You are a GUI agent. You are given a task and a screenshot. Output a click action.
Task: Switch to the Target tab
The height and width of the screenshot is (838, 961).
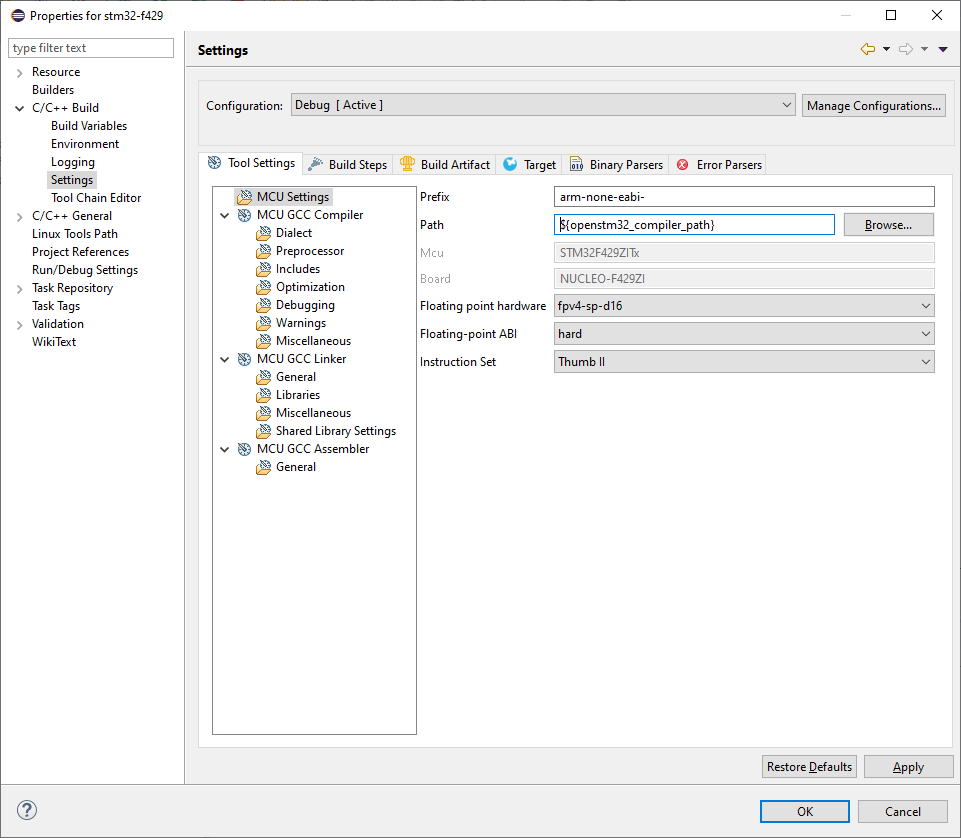click(x=530, y=164)
